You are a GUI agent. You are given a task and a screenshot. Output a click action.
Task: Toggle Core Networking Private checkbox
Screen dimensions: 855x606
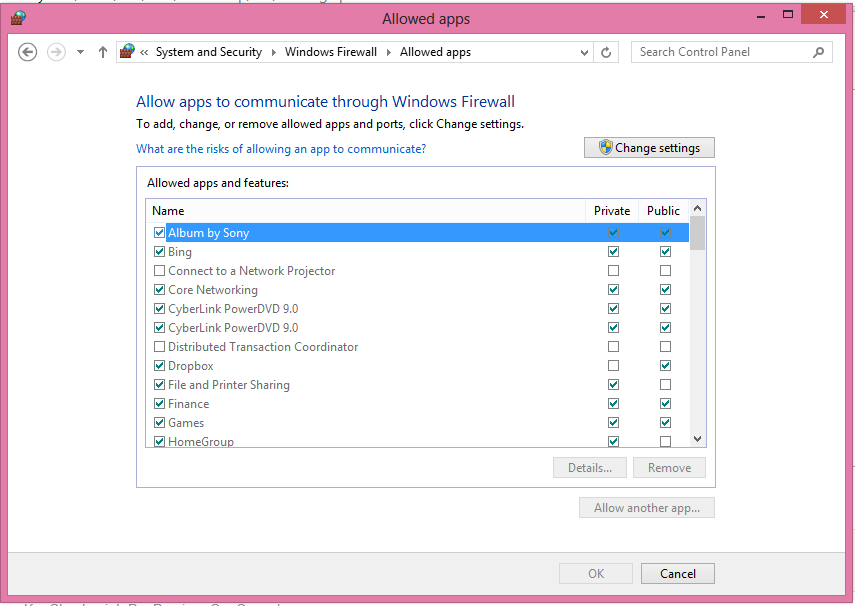click(613, 290)
